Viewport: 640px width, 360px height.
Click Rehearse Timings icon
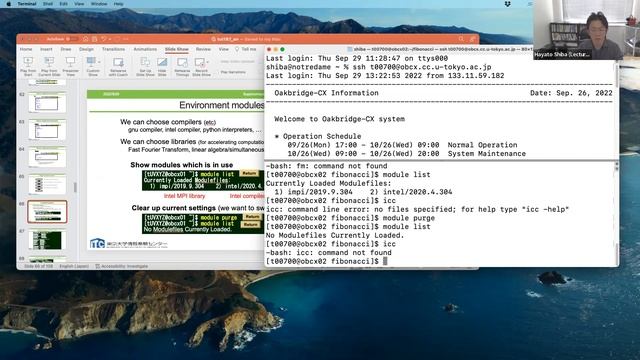[182, 63]
